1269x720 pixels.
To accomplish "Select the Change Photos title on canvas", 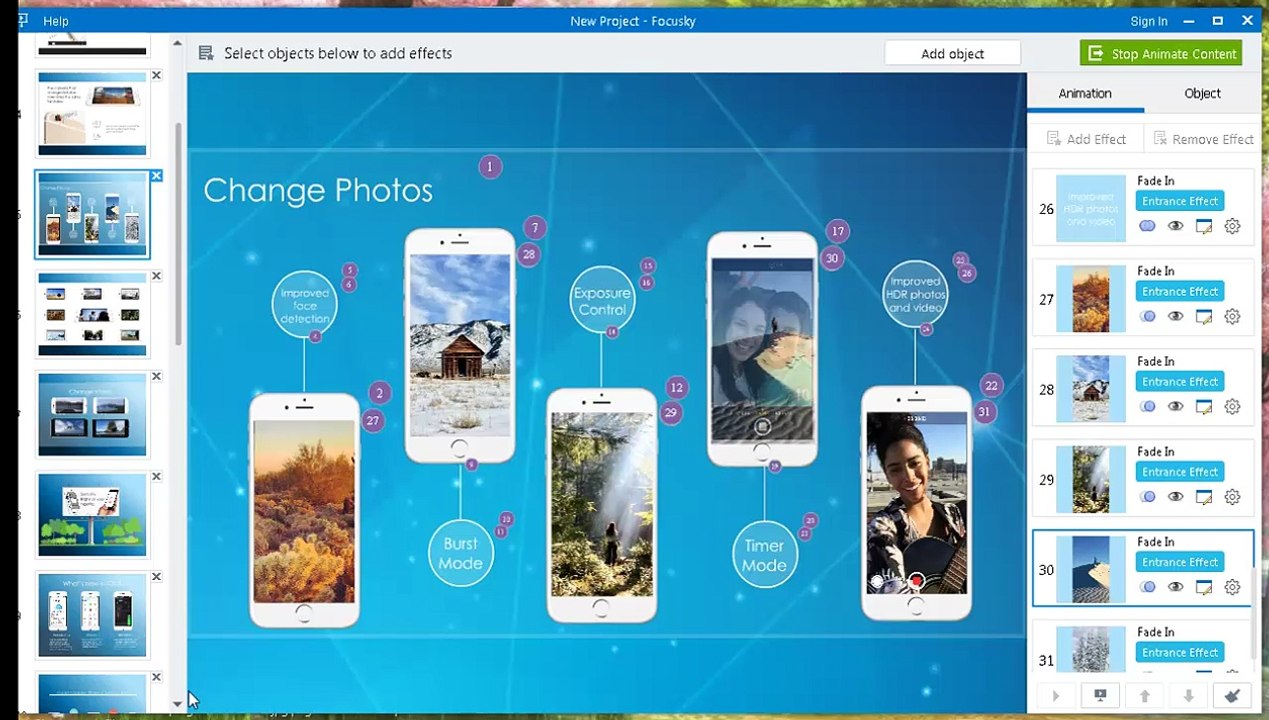I will click(318, 190).
